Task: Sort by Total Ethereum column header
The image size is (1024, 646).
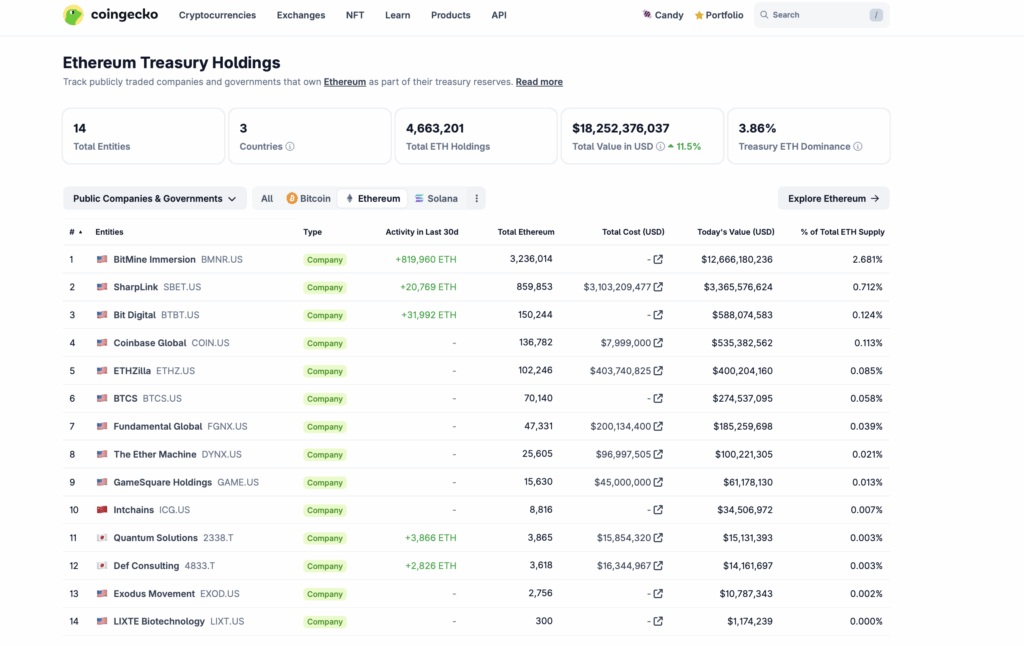Action: point(526,232)
